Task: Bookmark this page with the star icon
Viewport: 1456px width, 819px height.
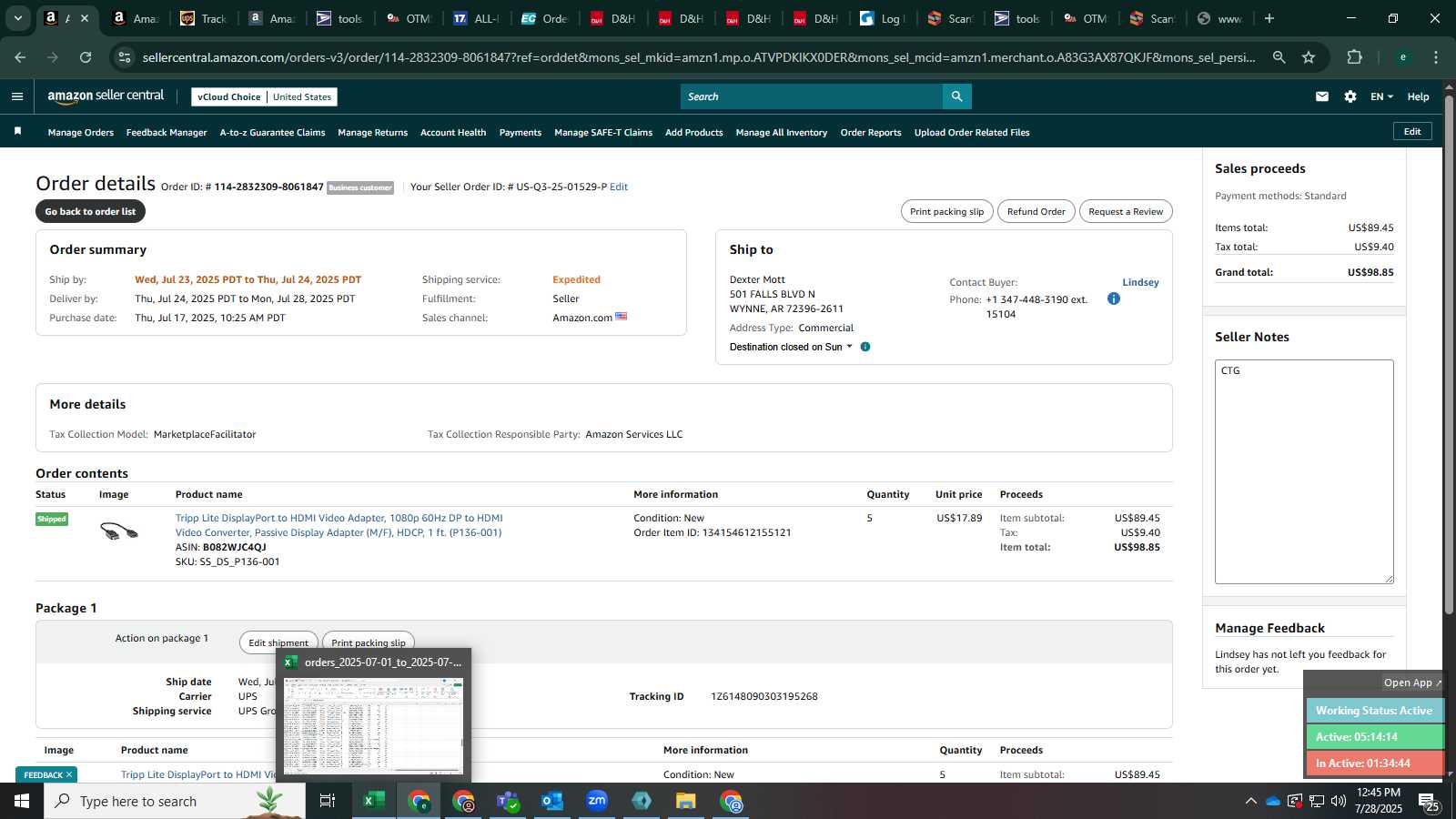Action: 1309,57
